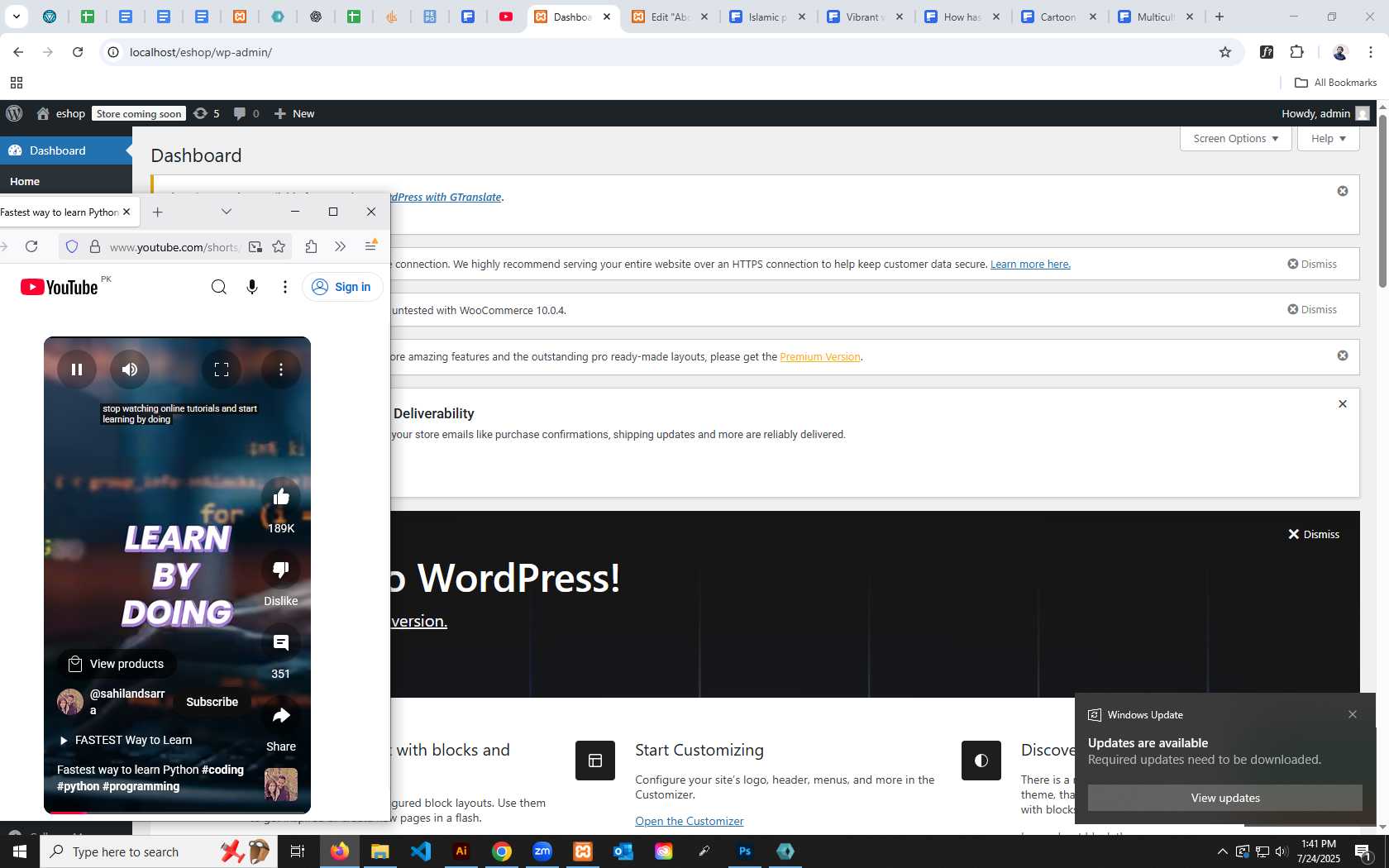1389x868 pixels.
Task: Open Firefox extensions puzzle icon
Action: [x=311, y=246]
